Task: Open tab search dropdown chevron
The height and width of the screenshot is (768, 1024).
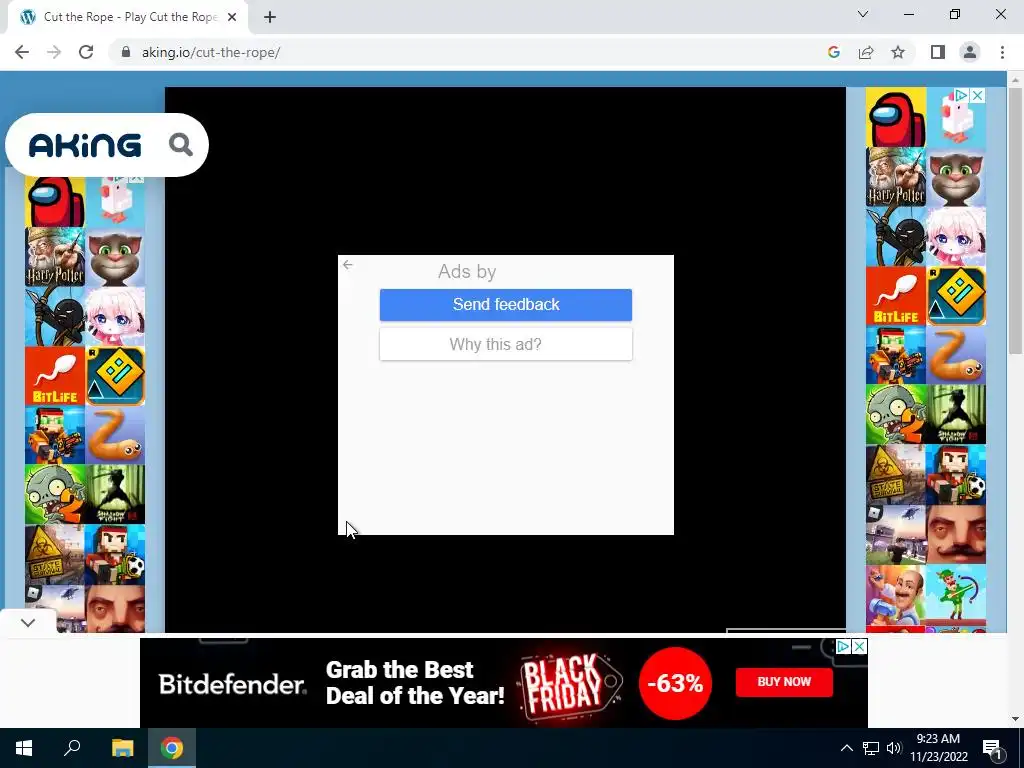Action: pos(863,14)
